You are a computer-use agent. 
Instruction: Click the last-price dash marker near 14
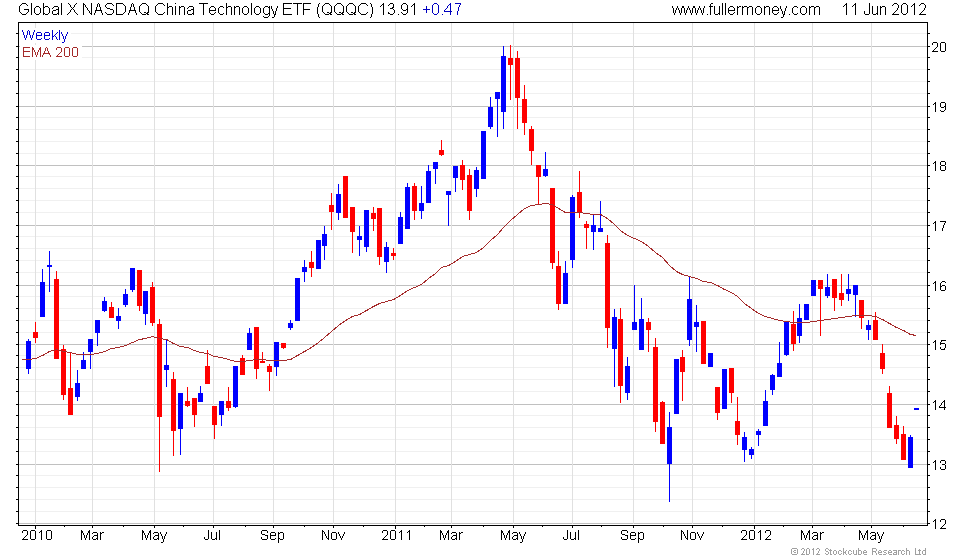coord(917,409)
